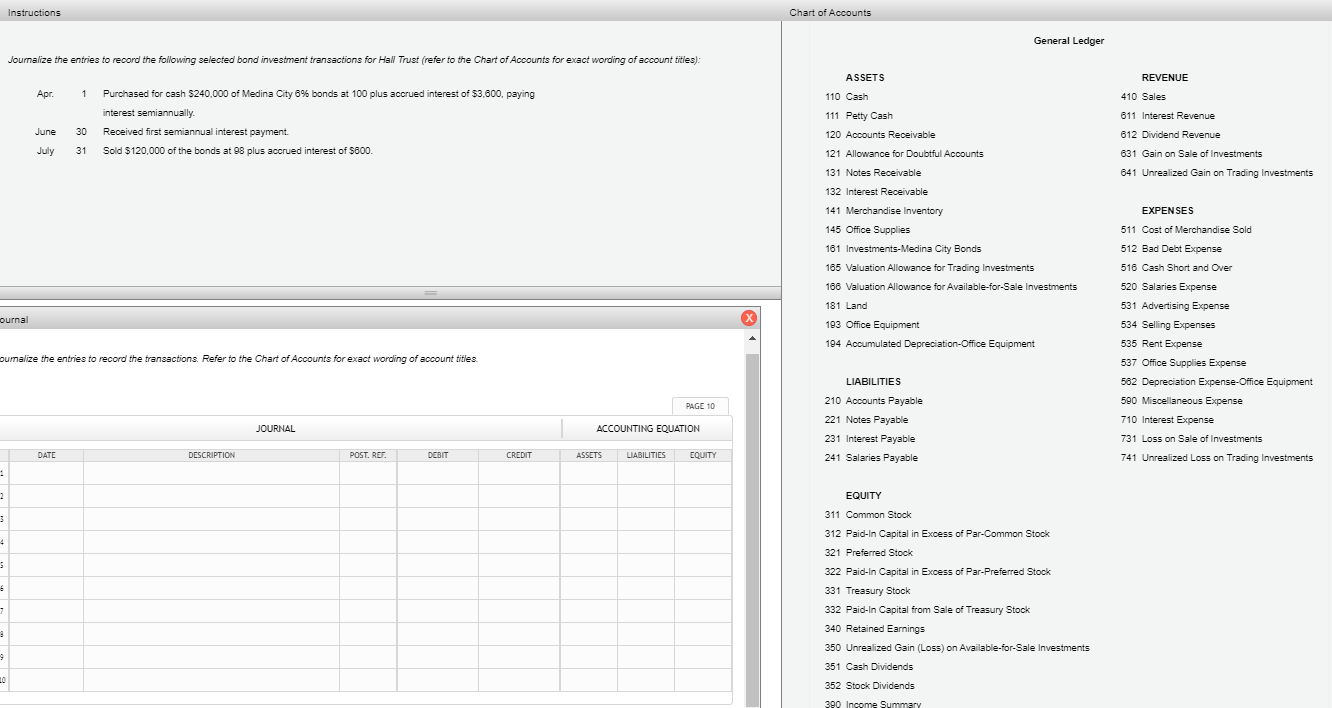Click the July 31 bond sale transaction text
Screen dimensions: 1332x708
pyautogui.click(x=238, y=151)
